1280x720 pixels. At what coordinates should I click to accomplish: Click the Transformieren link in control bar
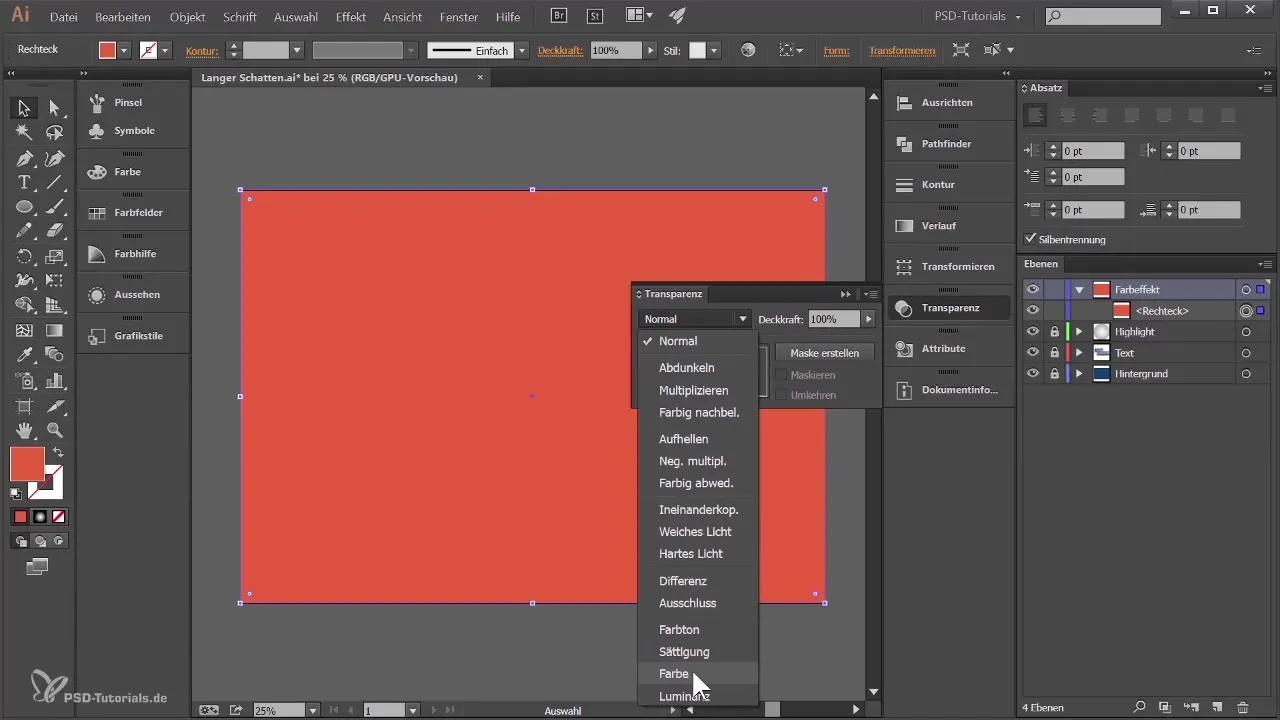[x=902, y=50]
